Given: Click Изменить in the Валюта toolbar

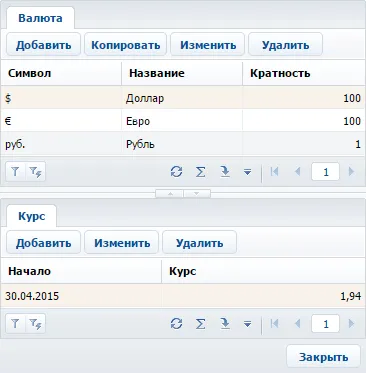Looking at the screenshot, I should point(208,45).
